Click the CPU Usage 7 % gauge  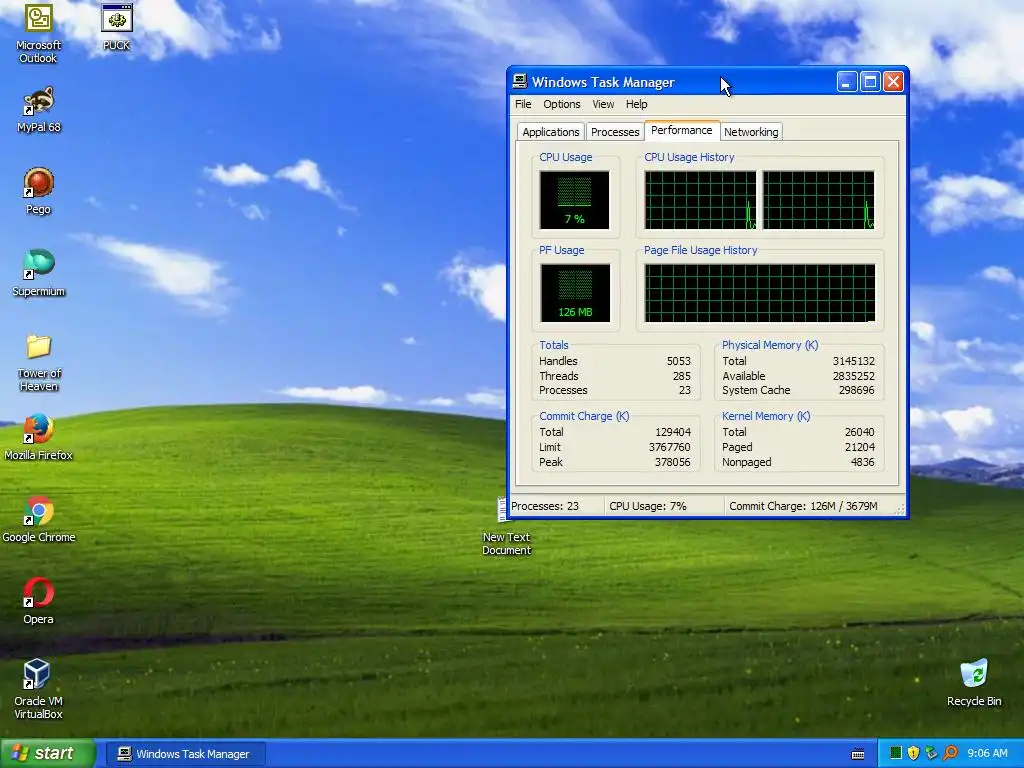click(x=574, y=200)
